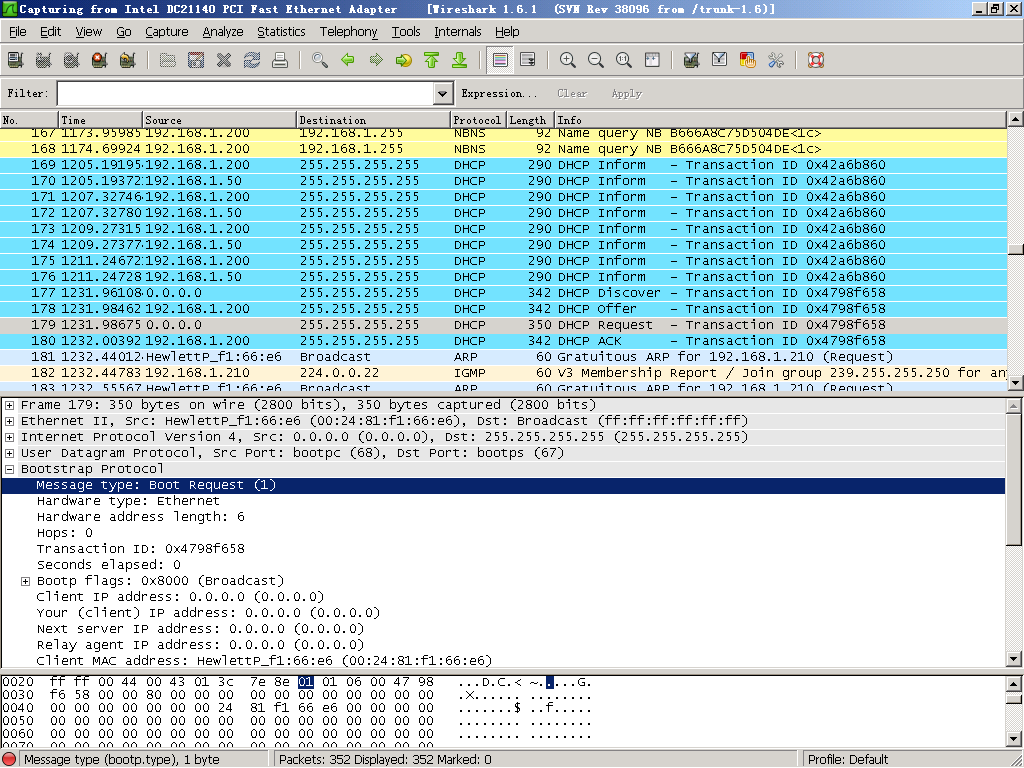The image size is (1024, 768).
Task: Open the Analyze menu
Action: (x=223, y=31)
